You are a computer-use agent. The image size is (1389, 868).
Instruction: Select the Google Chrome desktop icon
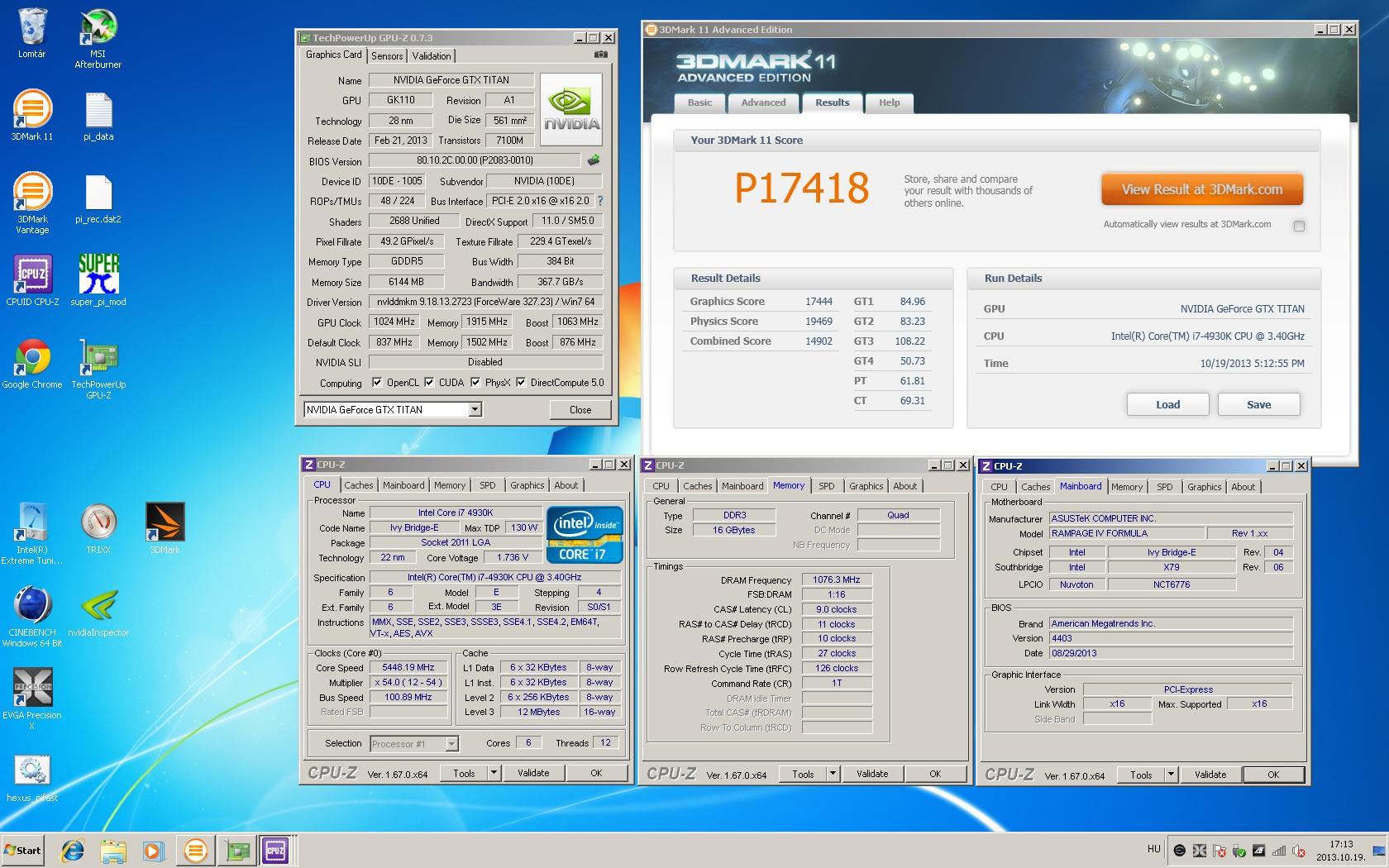(32, 364)
